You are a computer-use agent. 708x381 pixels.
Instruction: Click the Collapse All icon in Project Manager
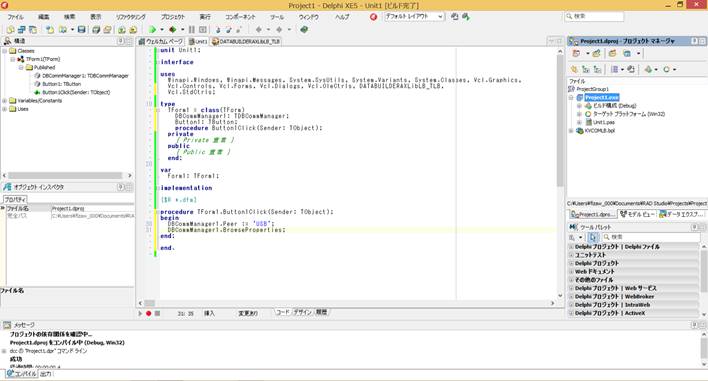597,70
